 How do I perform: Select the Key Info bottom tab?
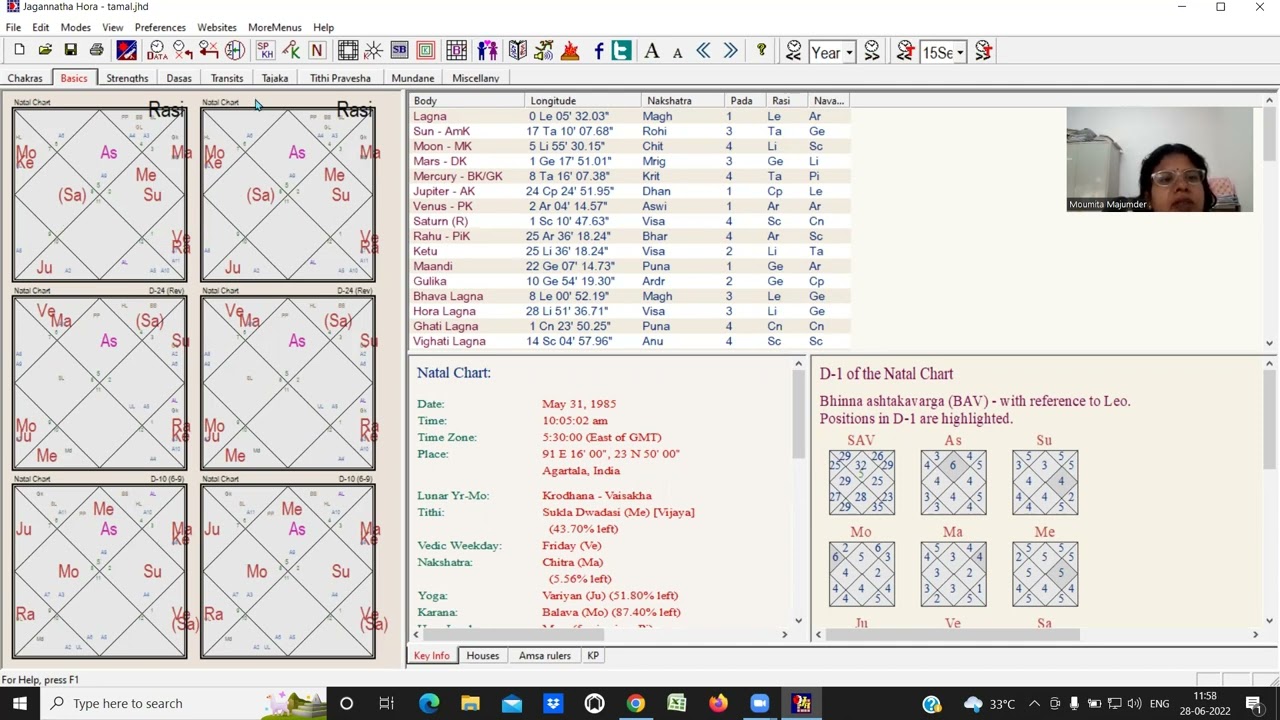(432, 656)
